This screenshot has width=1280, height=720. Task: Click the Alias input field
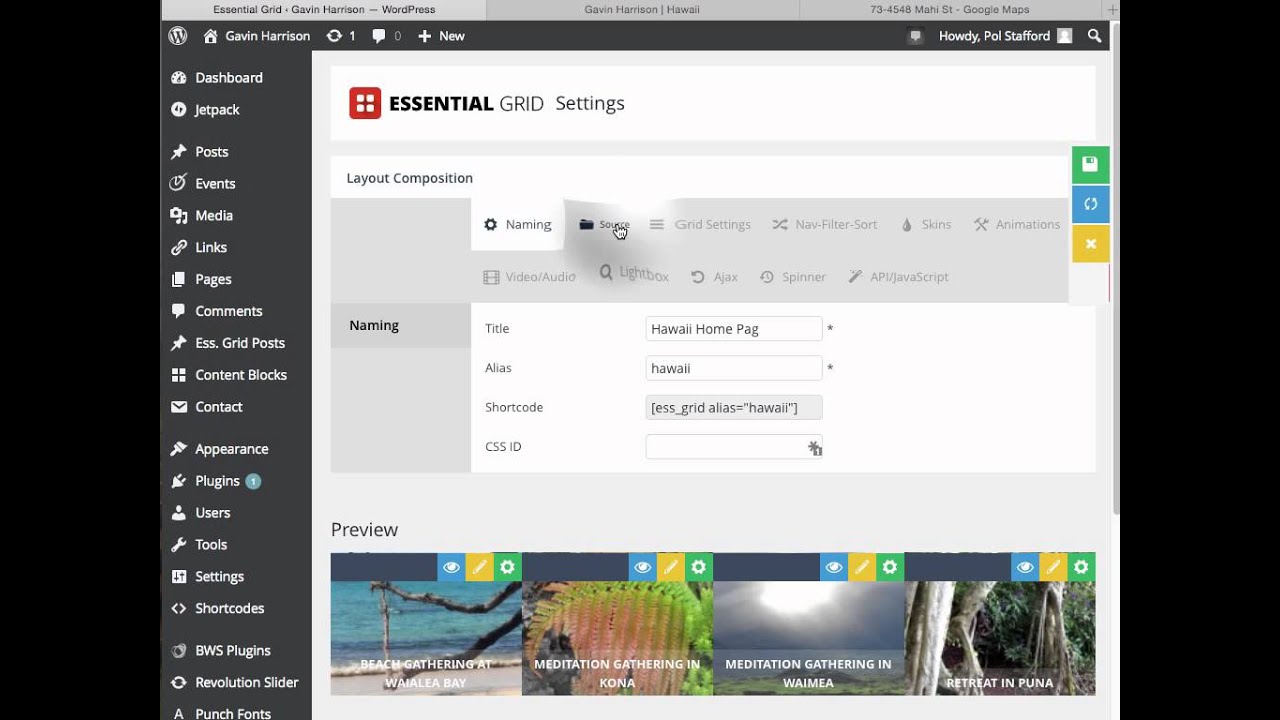(734, 368)
